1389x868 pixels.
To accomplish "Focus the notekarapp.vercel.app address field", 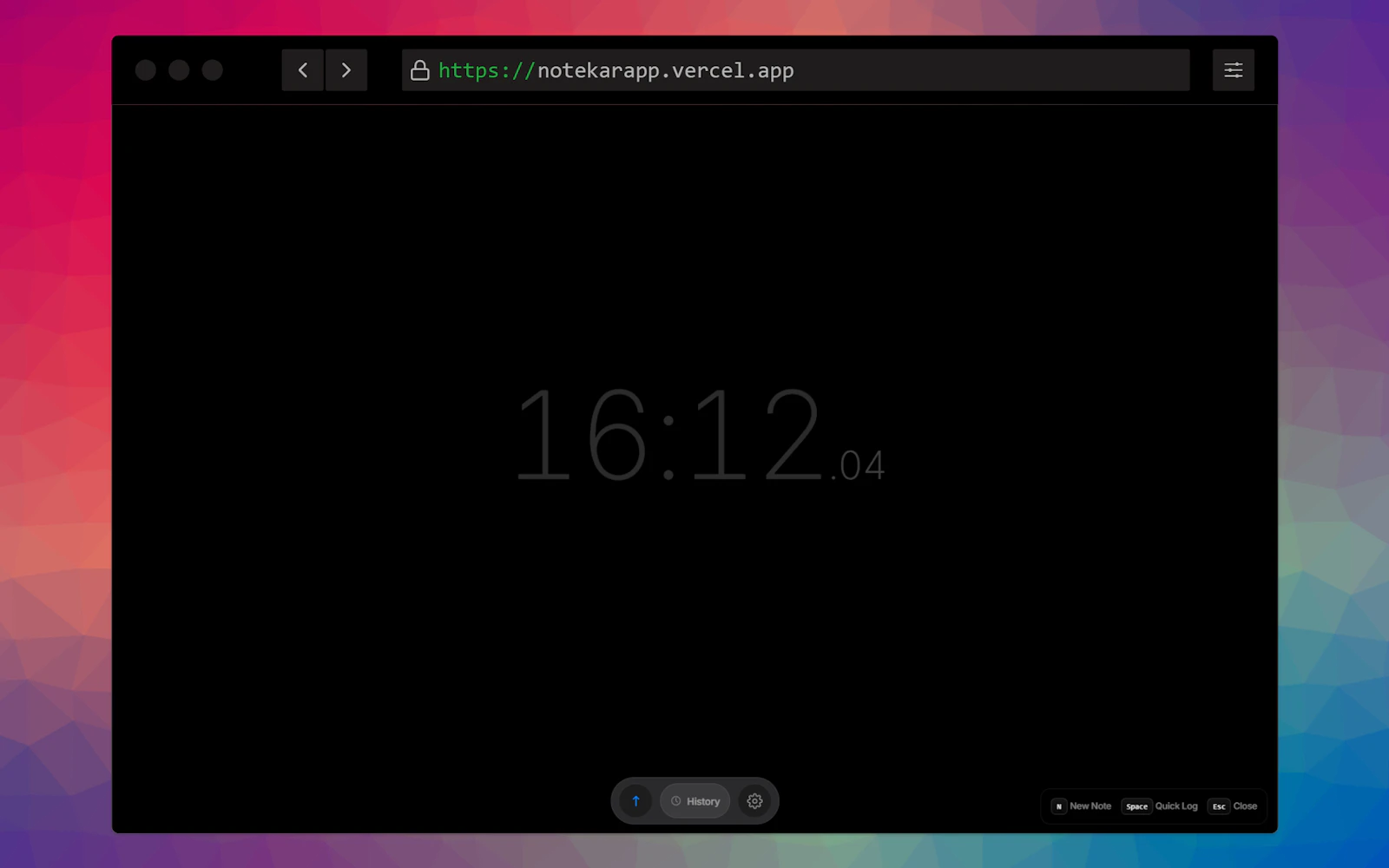I will click(795, 70).
